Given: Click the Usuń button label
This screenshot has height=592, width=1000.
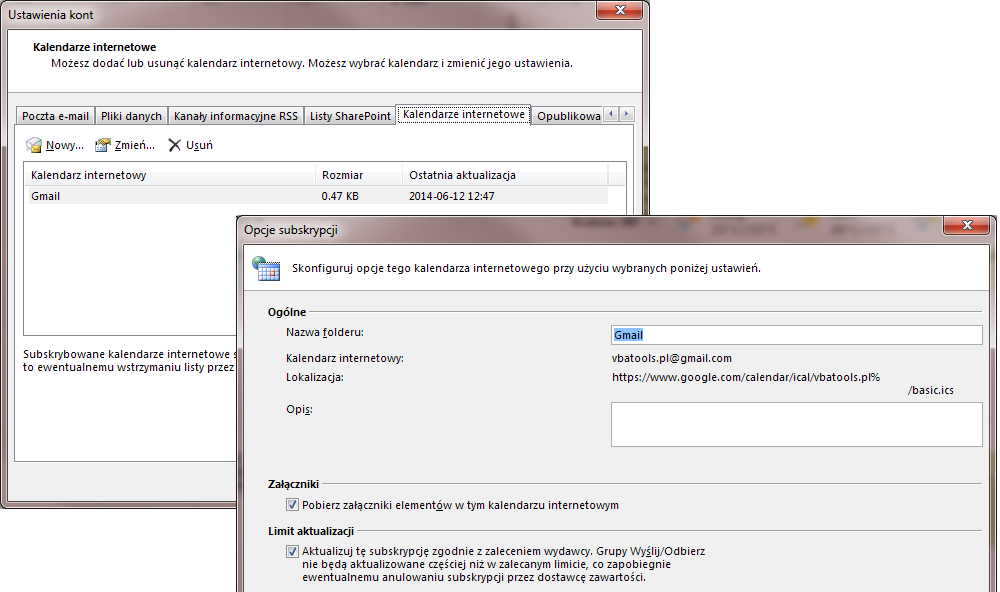Looking at the screenshot, I should tap(199, 145).
